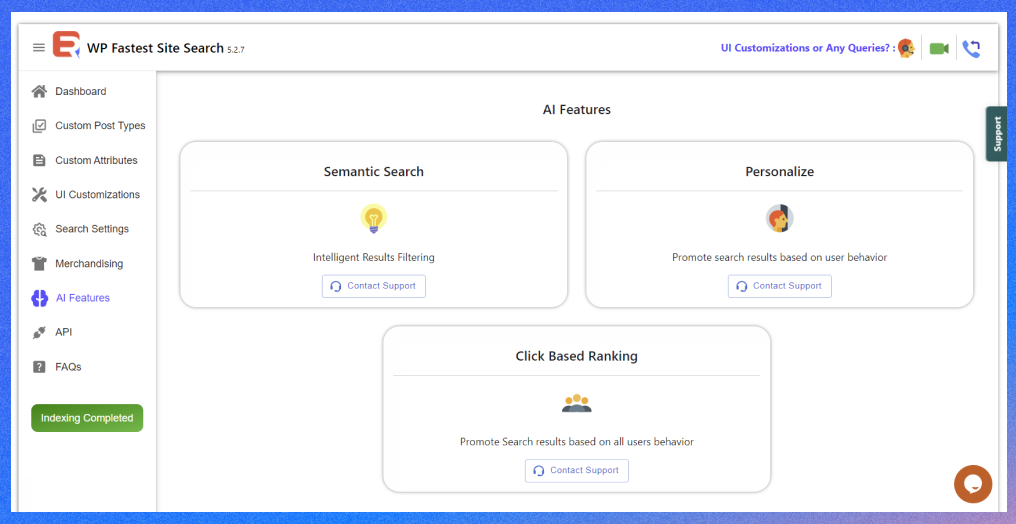Click Contact Support under Click Based Ranking

[577, 471]
